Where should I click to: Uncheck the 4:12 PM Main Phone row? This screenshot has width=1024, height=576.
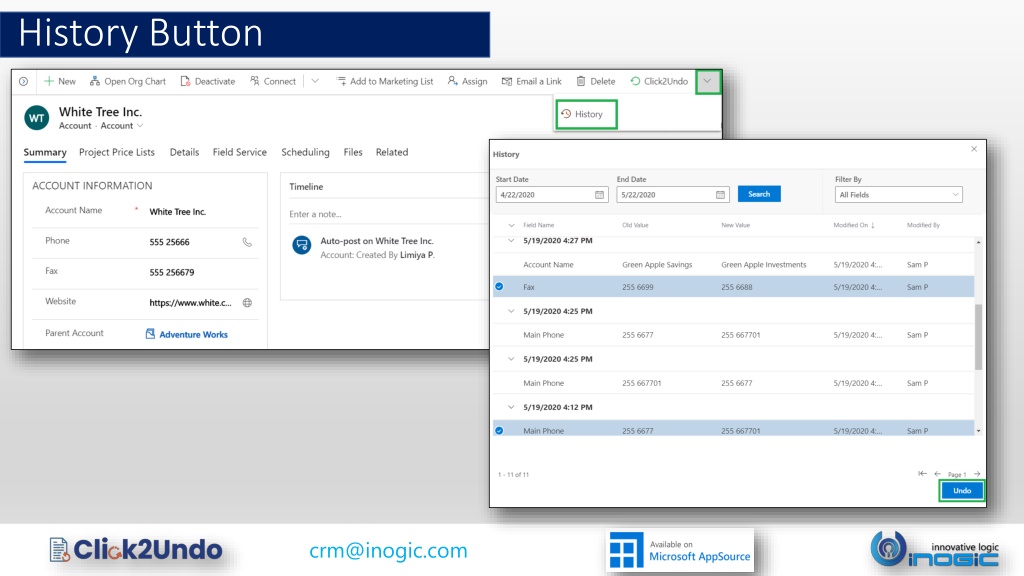500,431
